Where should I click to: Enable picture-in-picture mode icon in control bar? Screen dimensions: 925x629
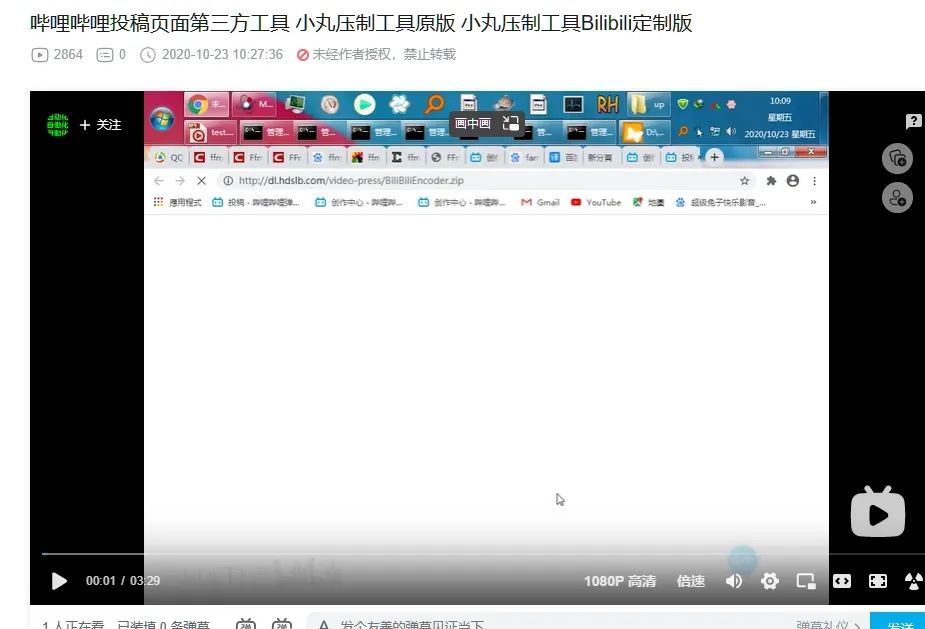click(x=805, y=581)
